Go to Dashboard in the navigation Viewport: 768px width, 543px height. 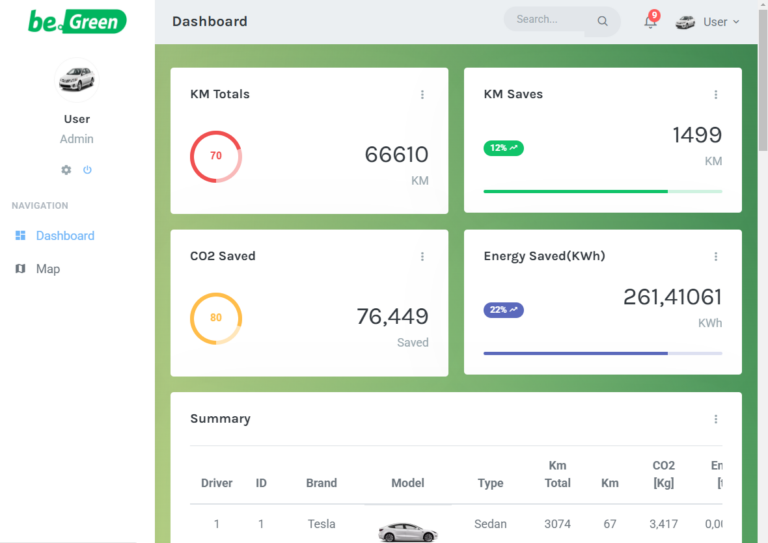[x=65, y=236]
